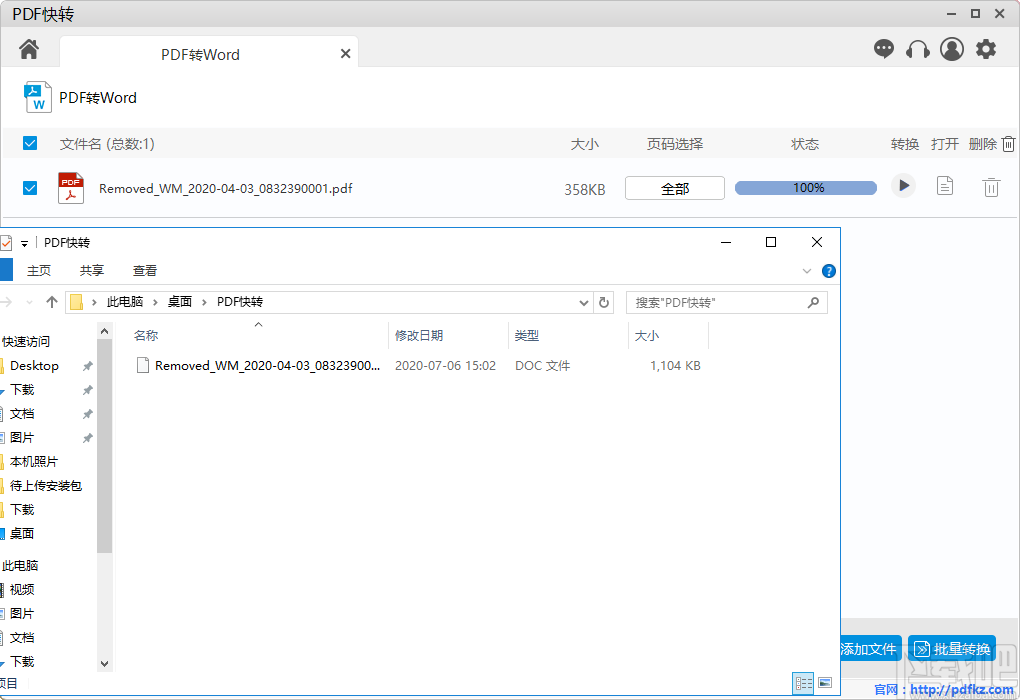Click the 批量转换 button

tap(951, 648)
